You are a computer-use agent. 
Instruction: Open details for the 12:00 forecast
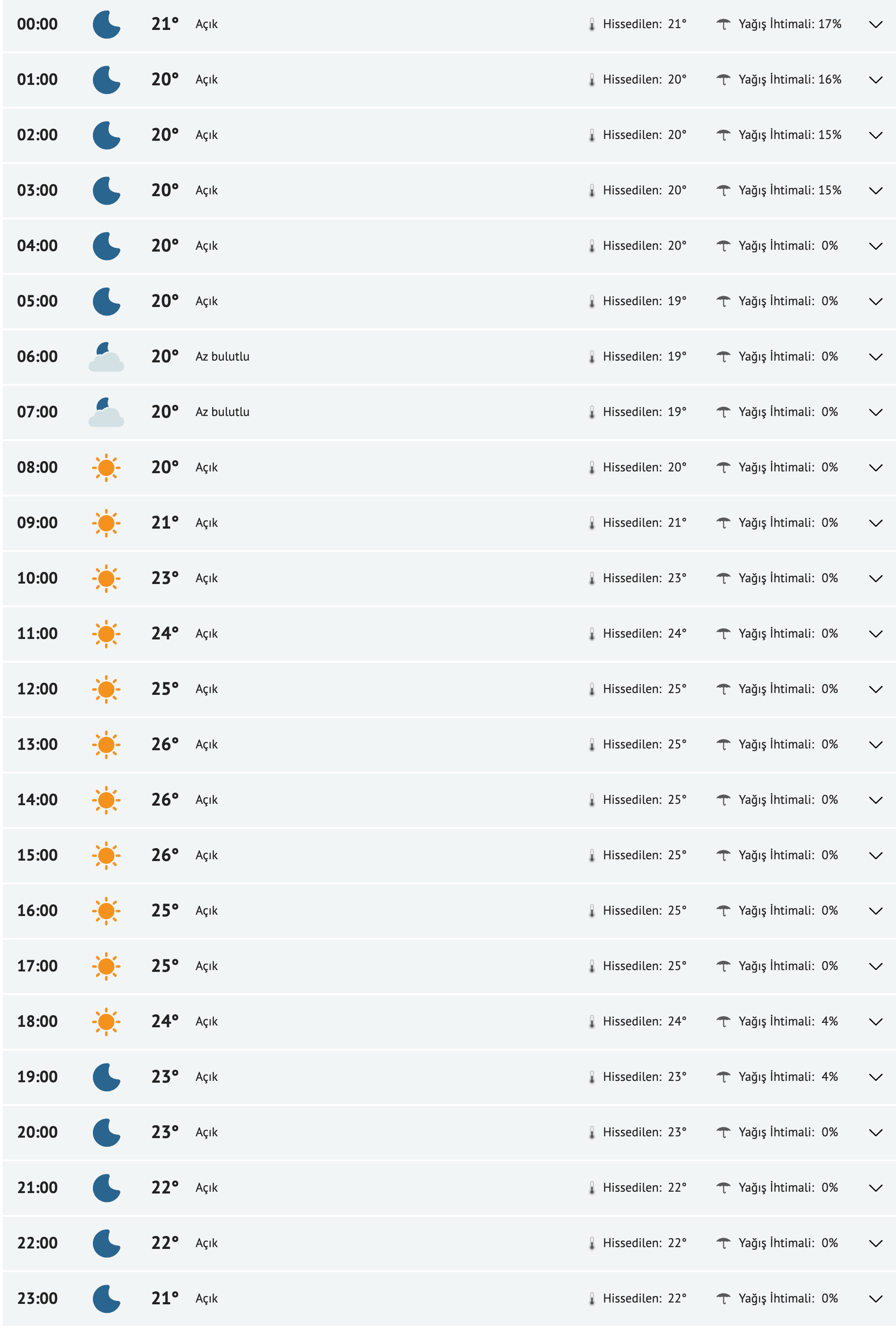click(875, 690)
